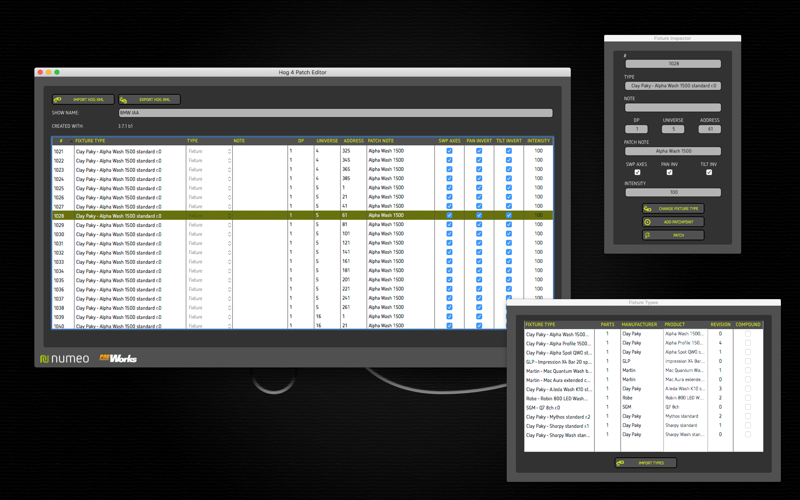Click Patch Note field in Fixture Inspector

673,151
